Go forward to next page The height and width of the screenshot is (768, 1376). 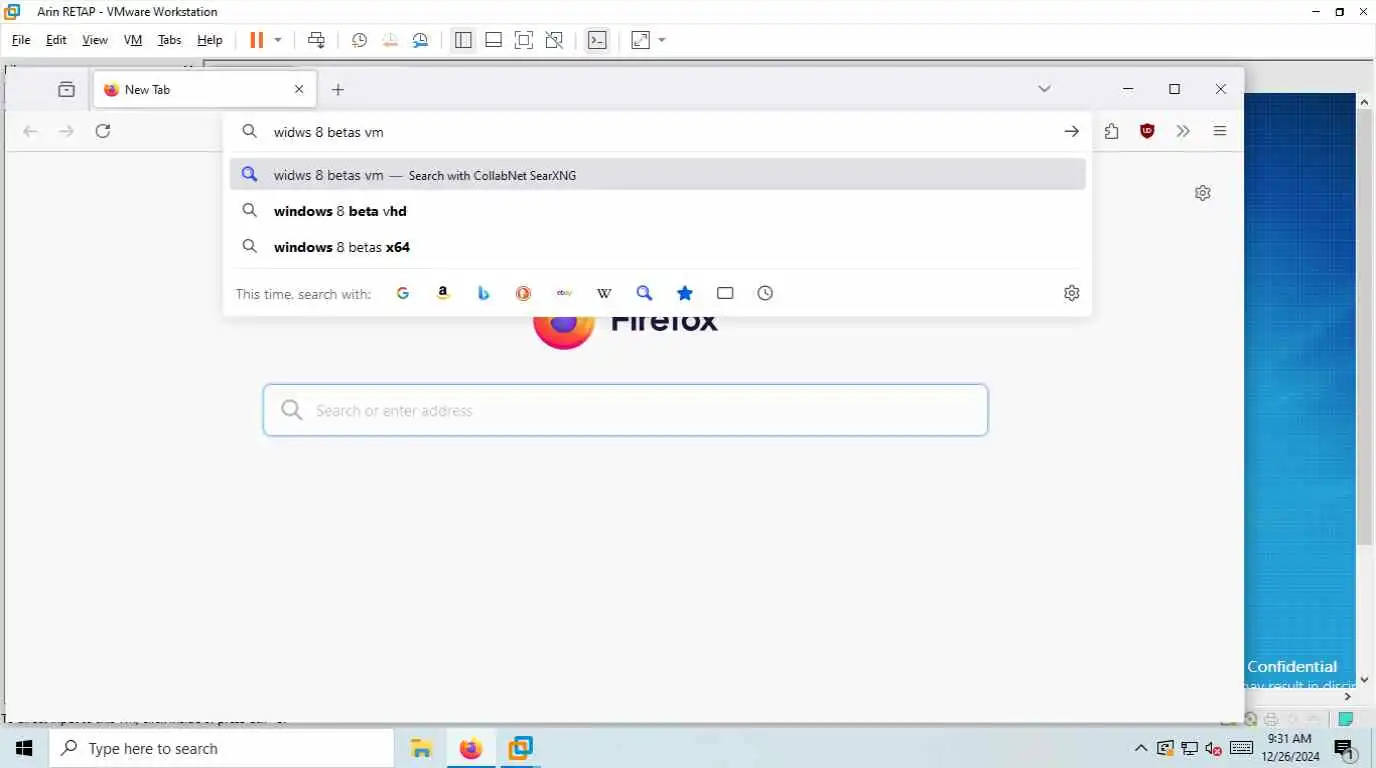pos(66,131)
